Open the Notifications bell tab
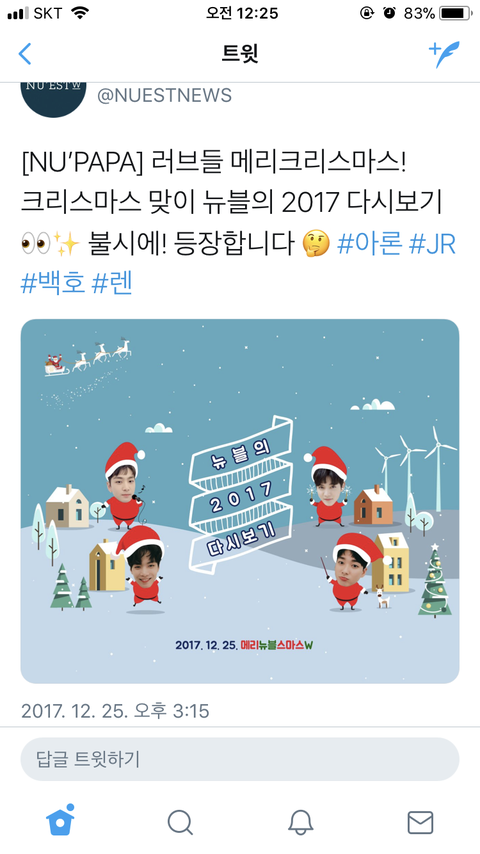The width and height of the screenshot is (480, 854). click(300, 822)
